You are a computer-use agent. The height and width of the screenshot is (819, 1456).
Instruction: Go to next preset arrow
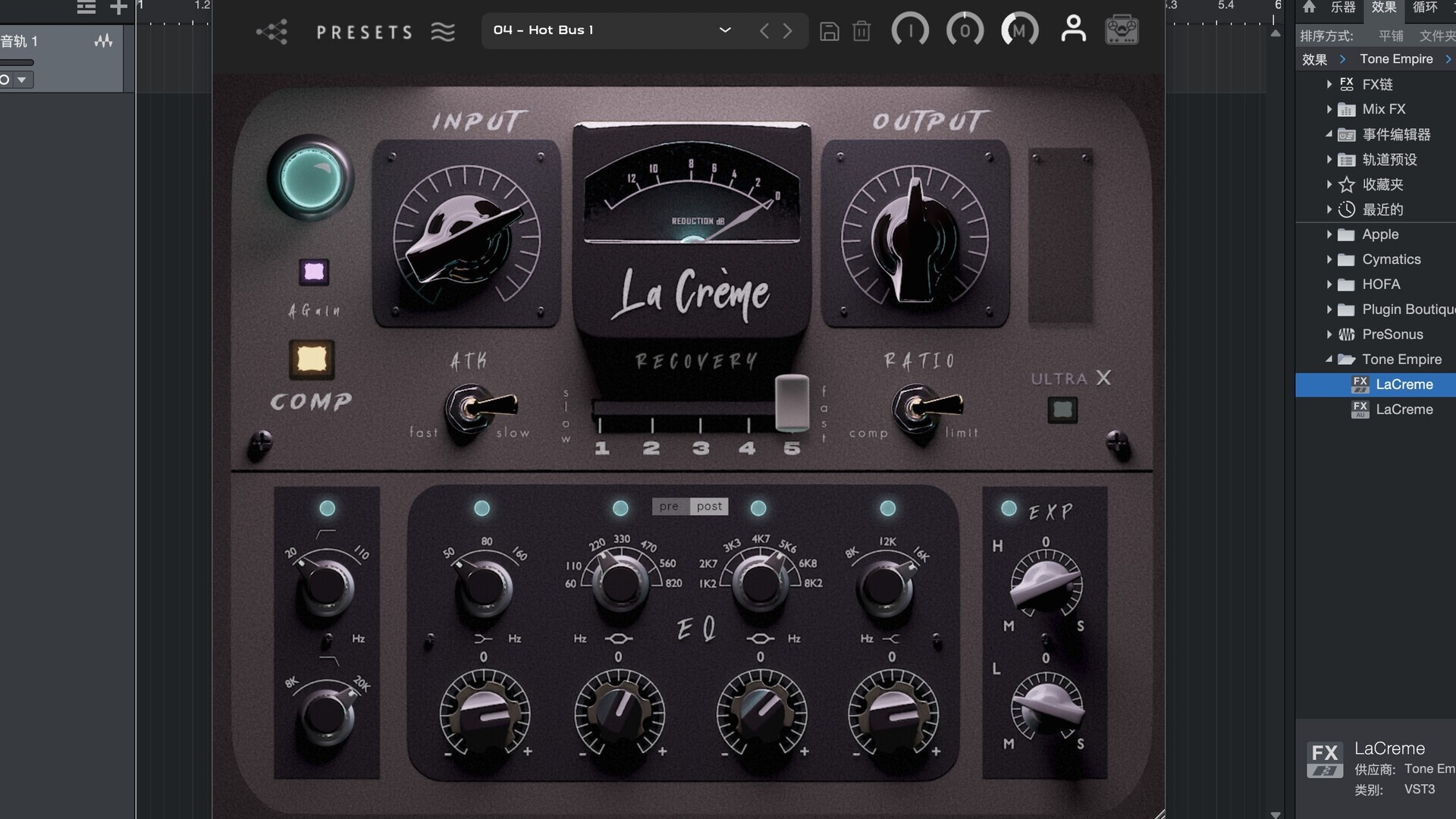point(788,31)
